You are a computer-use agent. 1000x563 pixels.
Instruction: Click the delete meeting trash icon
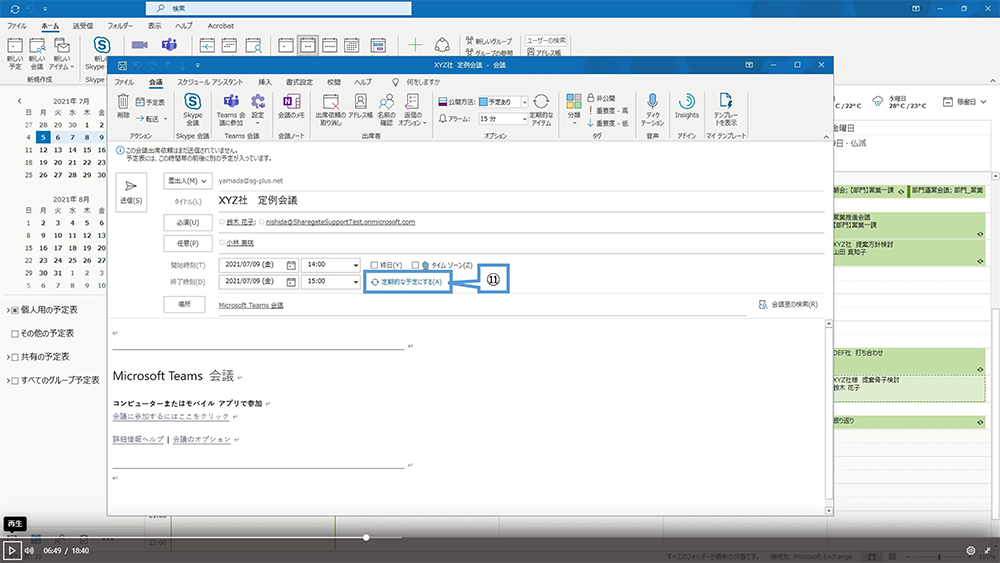click(123, 101)
